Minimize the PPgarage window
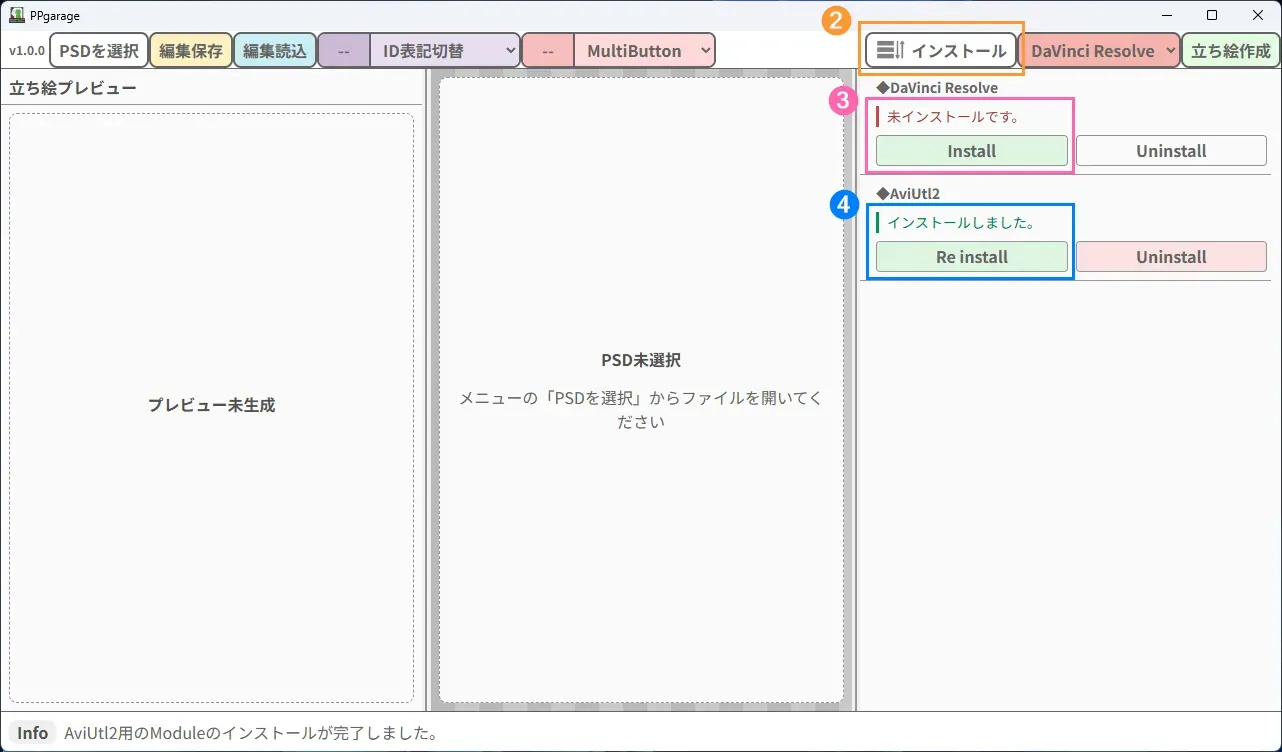 tap(1165, 15)
